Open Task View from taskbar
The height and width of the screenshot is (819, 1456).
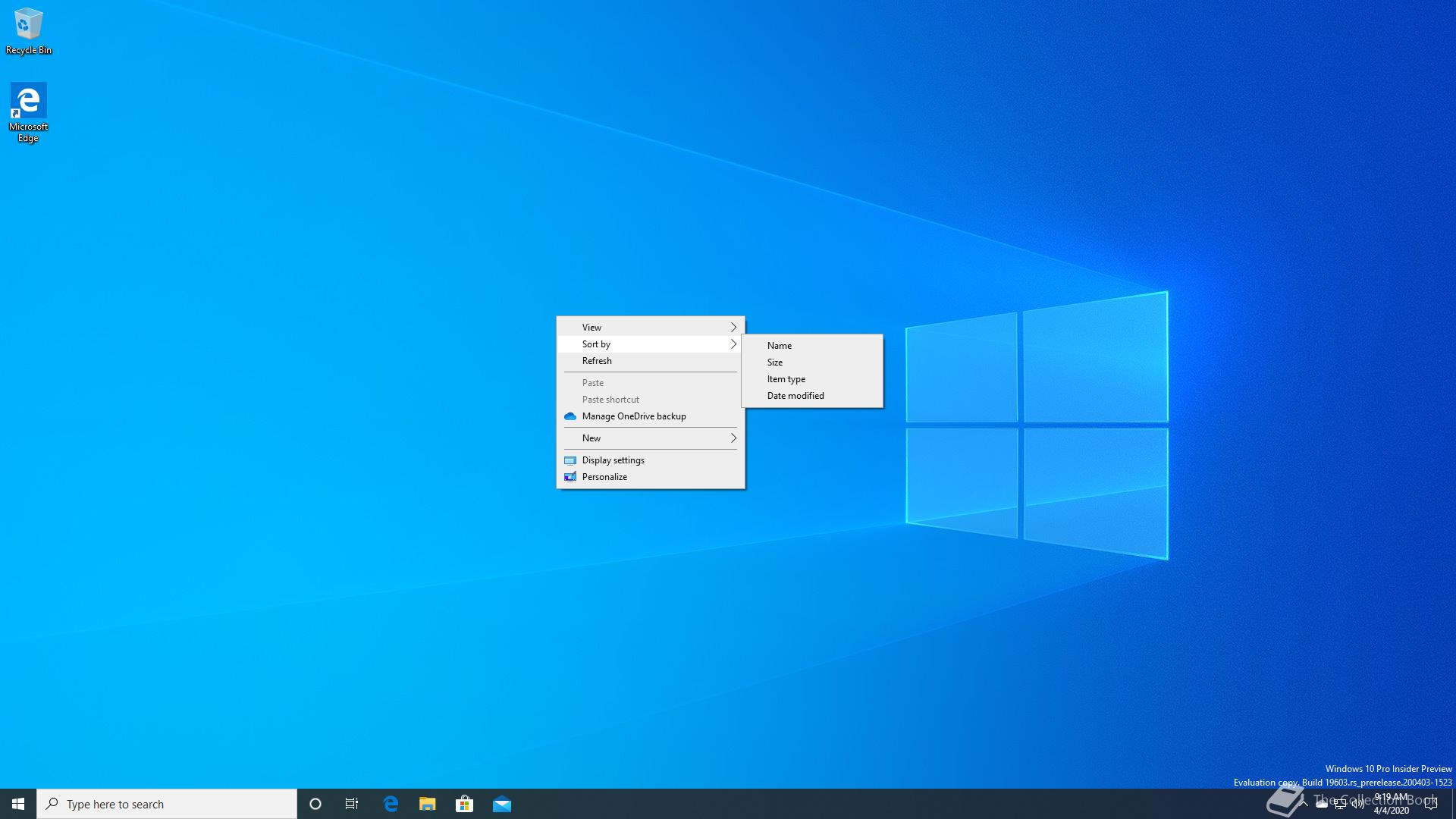click(x=352, y=804)
